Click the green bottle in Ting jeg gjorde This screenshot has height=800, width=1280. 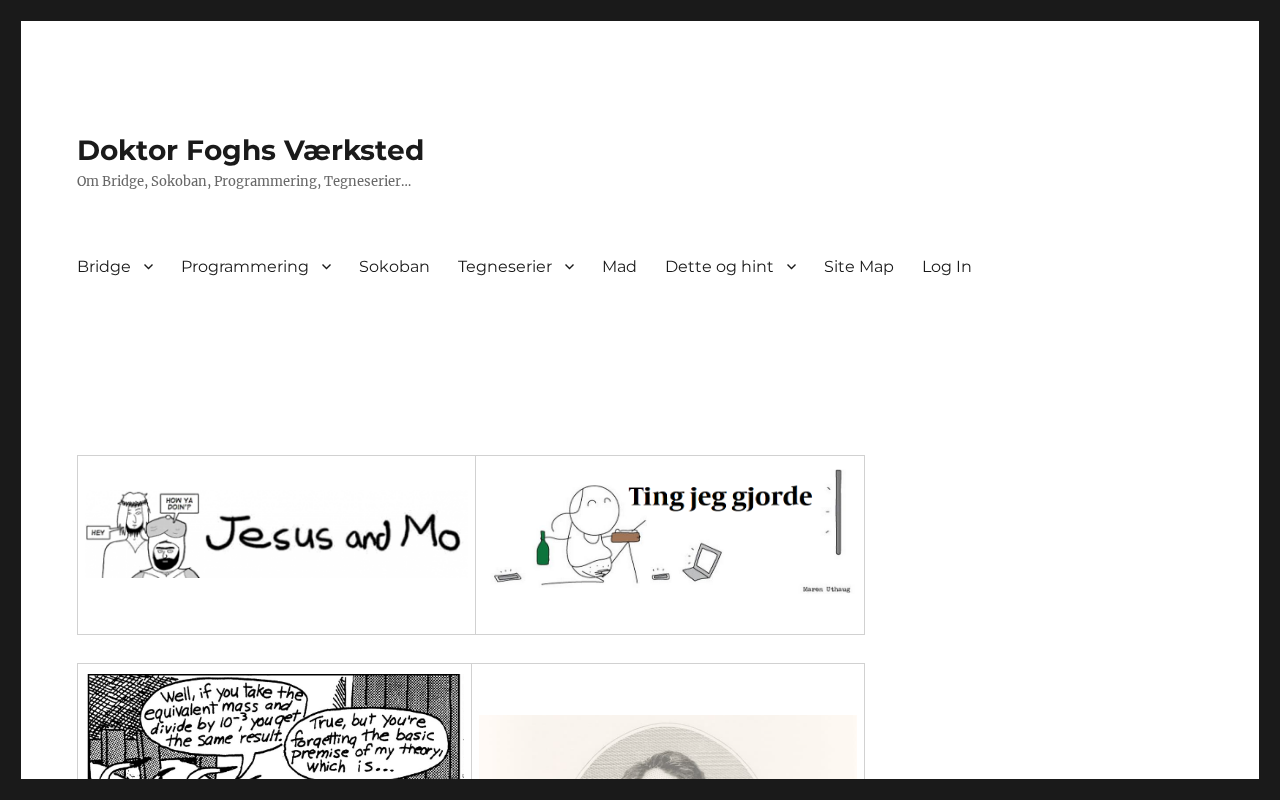click(543, 548)
